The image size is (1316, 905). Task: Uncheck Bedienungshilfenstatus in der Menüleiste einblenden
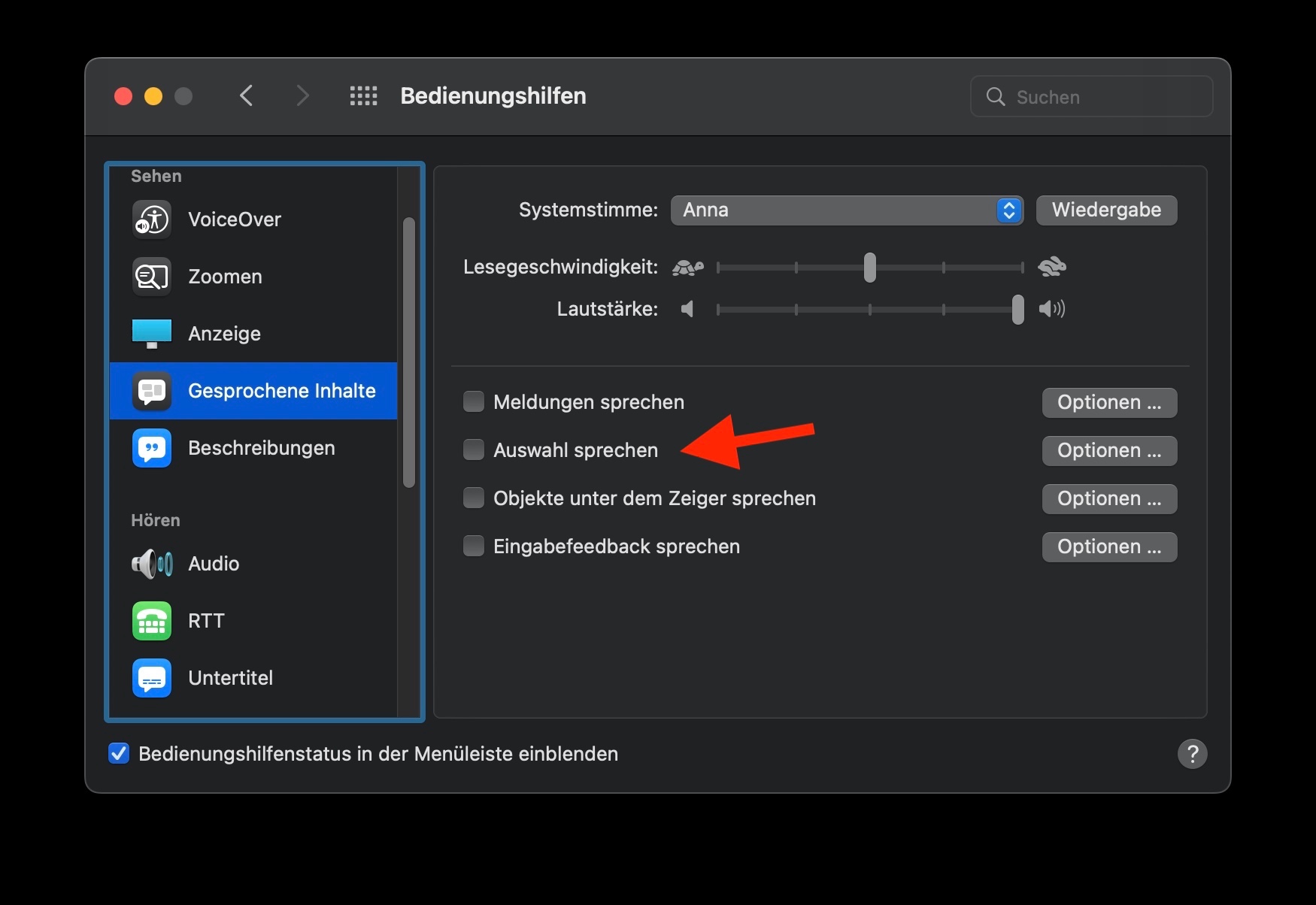[119, 754]
